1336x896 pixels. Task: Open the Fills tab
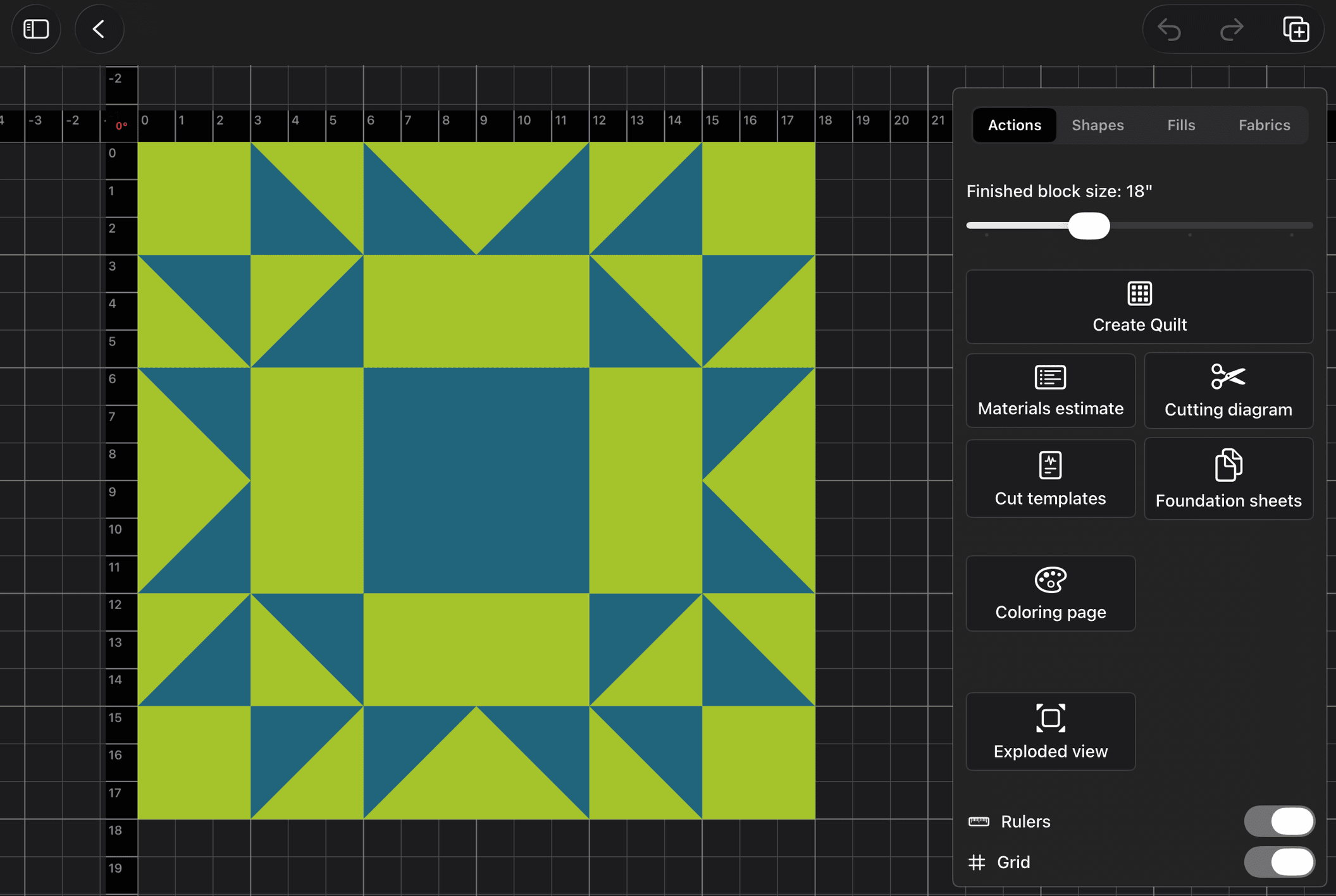point(1181,125)
